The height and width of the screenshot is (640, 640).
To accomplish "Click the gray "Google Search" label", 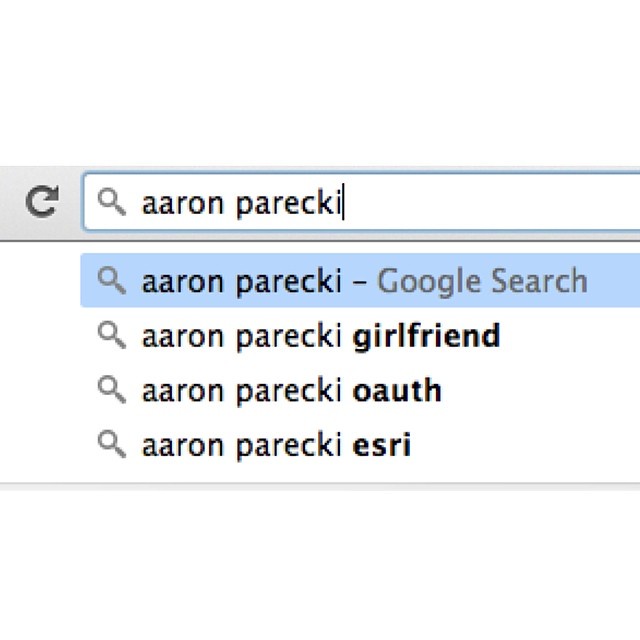I will (482, 281).
